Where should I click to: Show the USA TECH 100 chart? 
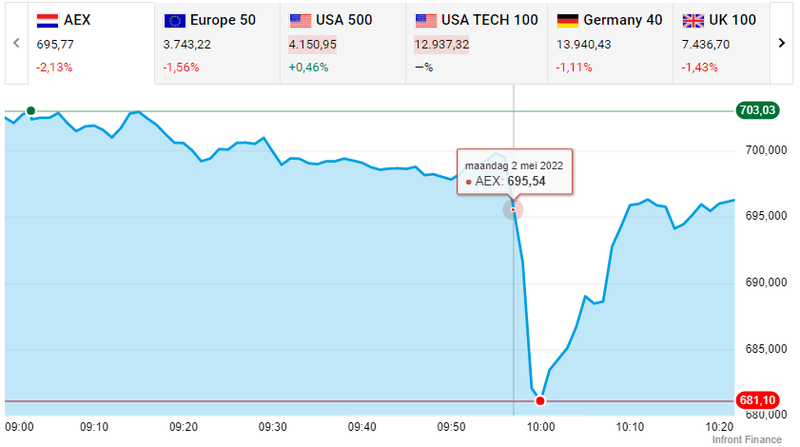coord(476,43)
